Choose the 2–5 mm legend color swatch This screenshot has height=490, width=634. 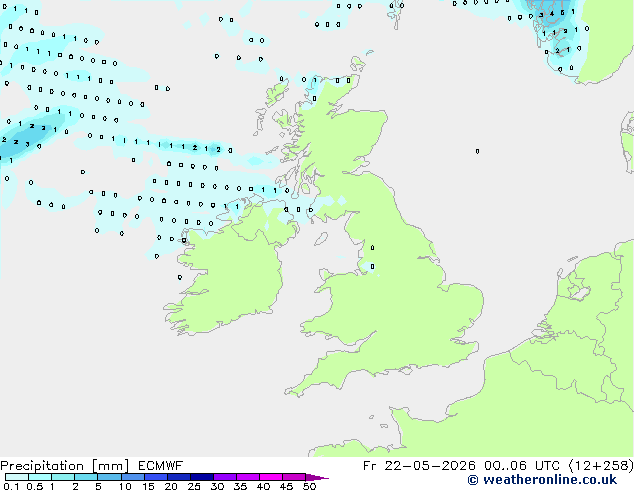point(86,477)
